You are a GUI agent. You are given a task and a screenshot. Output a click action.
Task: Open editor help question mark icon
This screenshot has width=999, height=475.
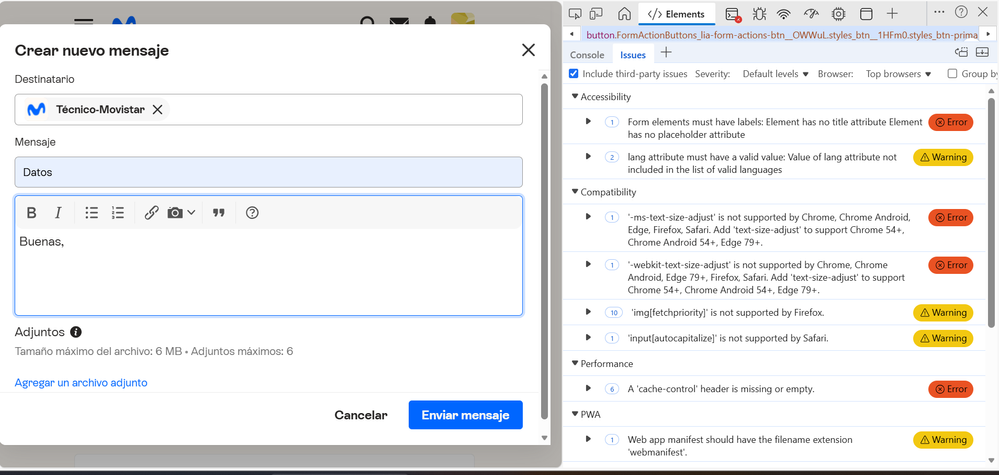pos(252,213)
